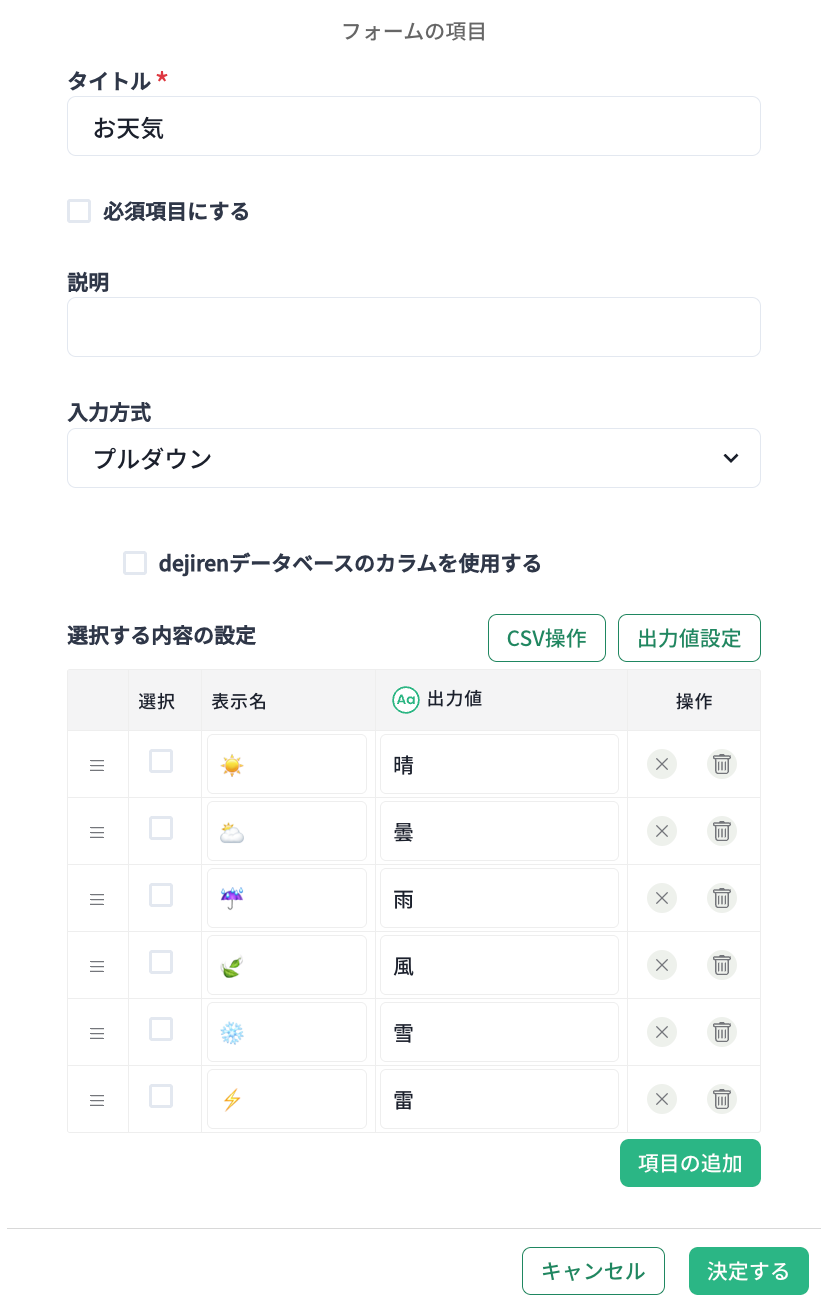This screenshot has width=824, height=1304.
Task: Open 出力値設定 settings
Action: pyautogui.click(x=689, y=638)
